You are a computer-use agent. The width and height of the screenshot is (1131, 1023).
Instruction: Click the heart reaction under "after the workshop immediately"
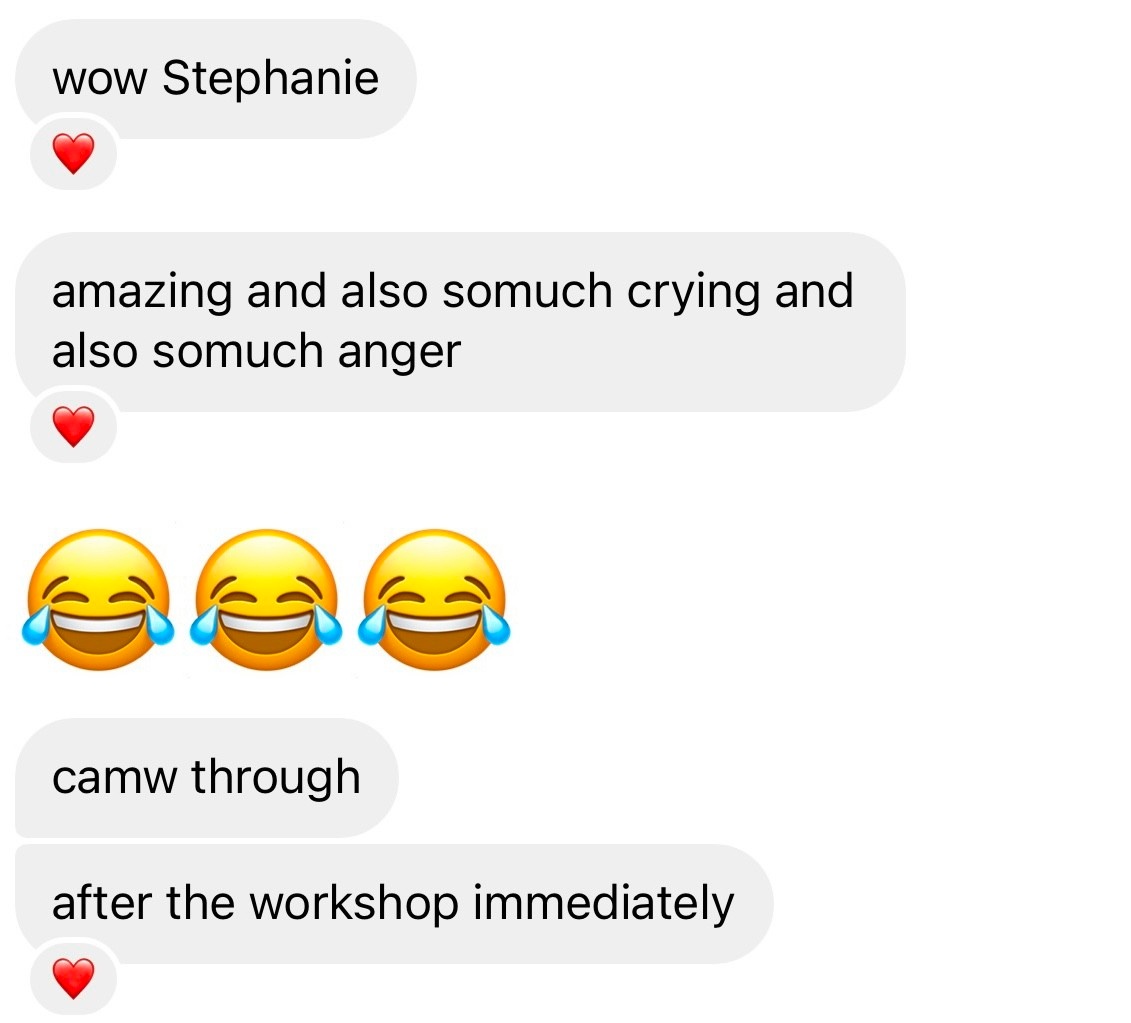point(74,978)
